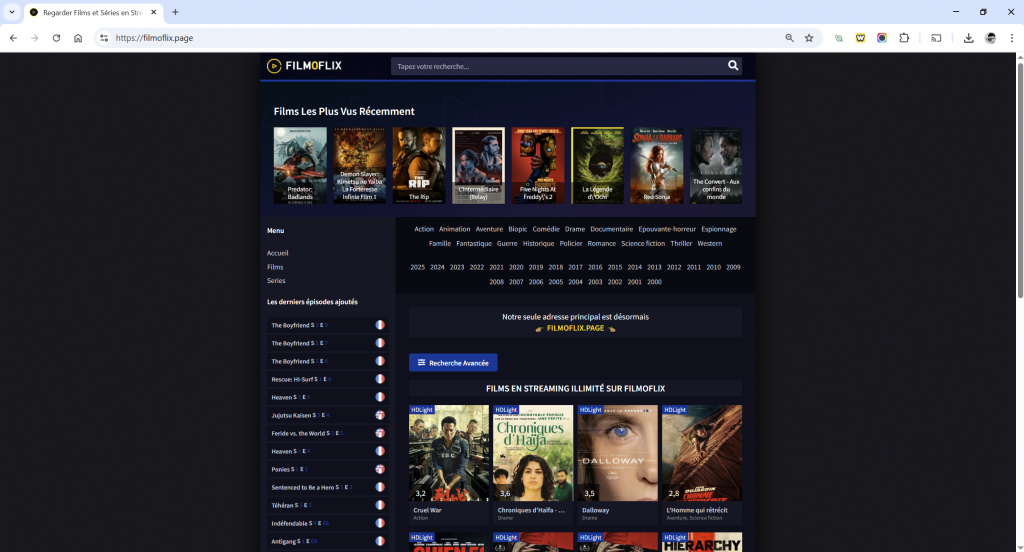Open Antigang episode row

[x=327, y=541]
